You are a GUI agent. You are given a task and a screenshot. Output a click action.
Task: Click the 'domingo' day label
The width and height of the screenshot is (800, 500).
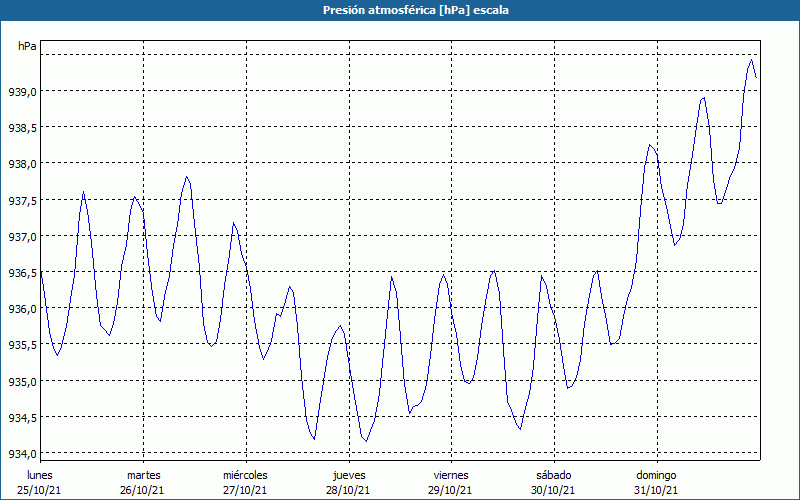(656, 475)
